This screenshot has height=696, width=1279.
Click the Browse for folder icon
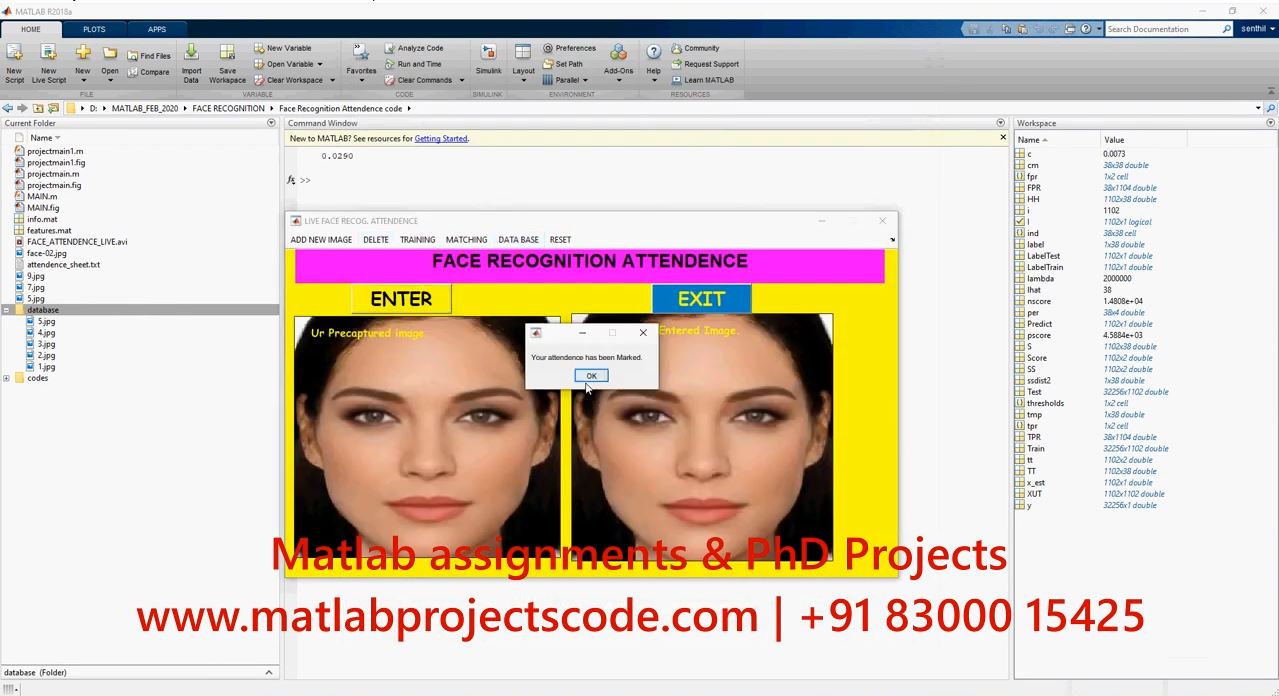54,108
